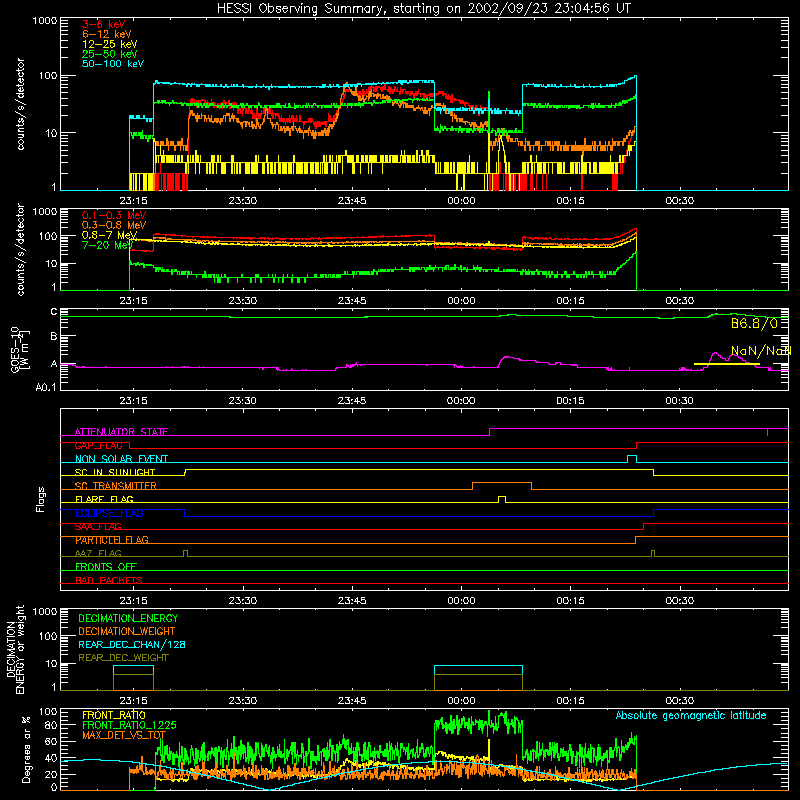Click counts/s/detector axis title of top panel
The width and height of the screenshot is (800, 800).
[20, 104]
